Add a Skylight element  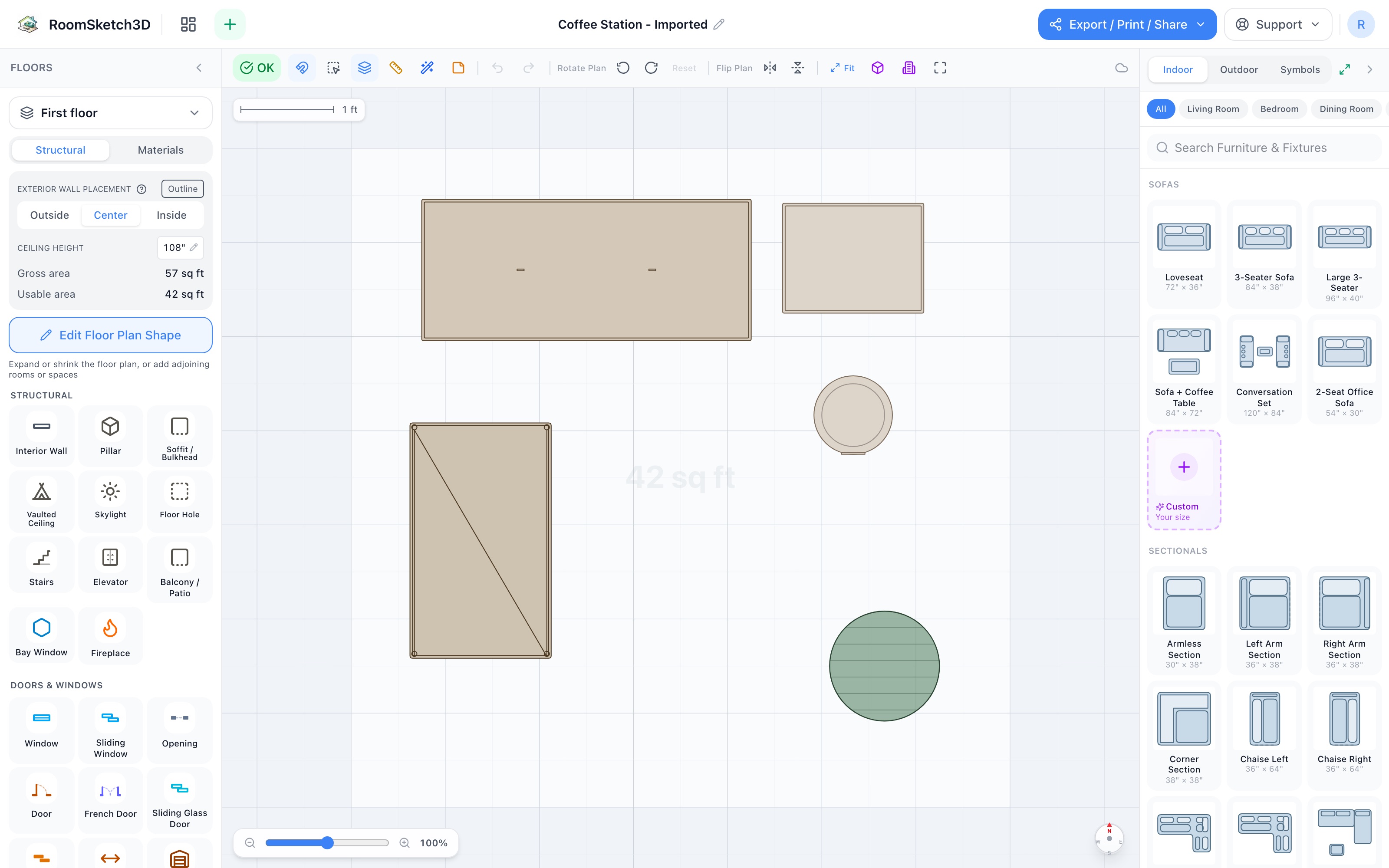pyautogui.click(x=110, y=501)
